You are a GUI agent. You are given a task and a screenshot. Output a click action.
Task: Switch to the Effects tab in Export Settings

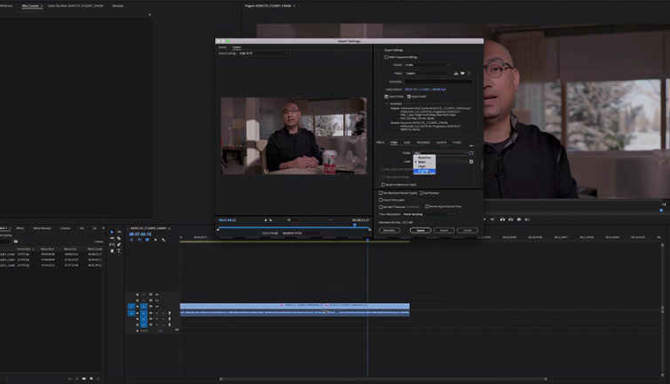(x=380, y=142)
